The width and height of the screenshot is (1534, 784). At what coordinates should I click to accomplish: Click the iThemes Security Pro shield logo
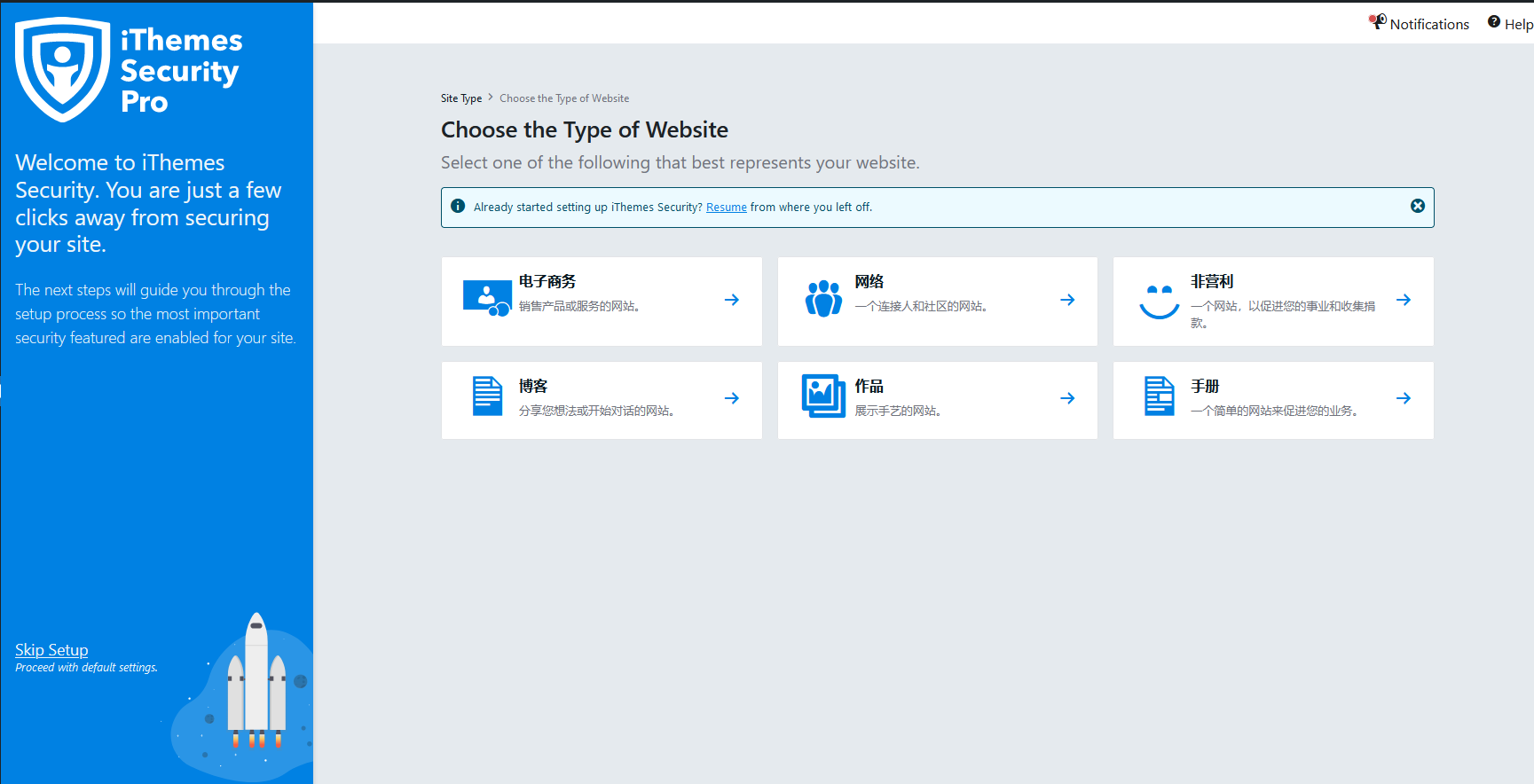click(63, 69)
